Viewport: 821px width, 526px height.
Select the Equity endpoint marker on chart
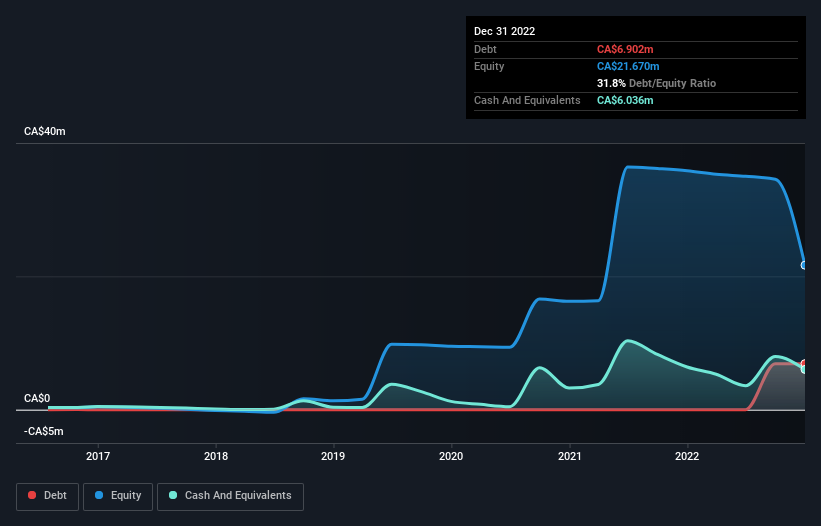point(804,265)
